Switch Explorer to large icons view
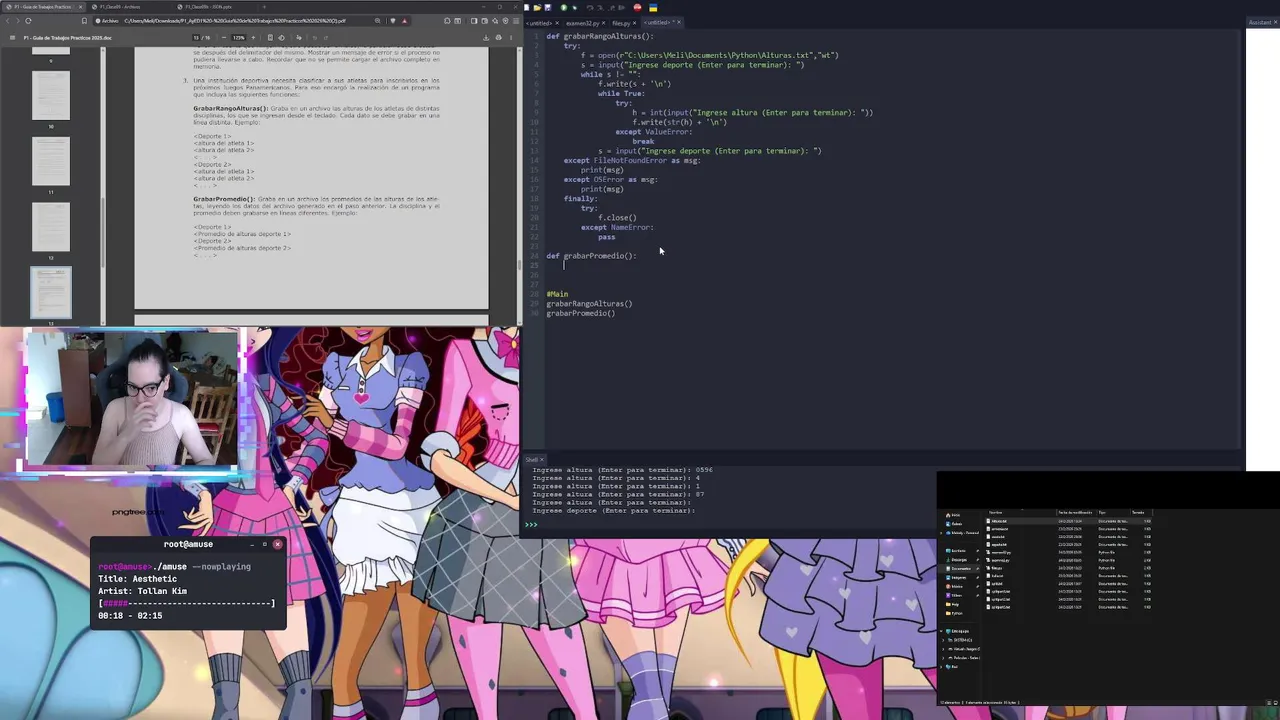The image size is (1280, 720). [1276, 702]
